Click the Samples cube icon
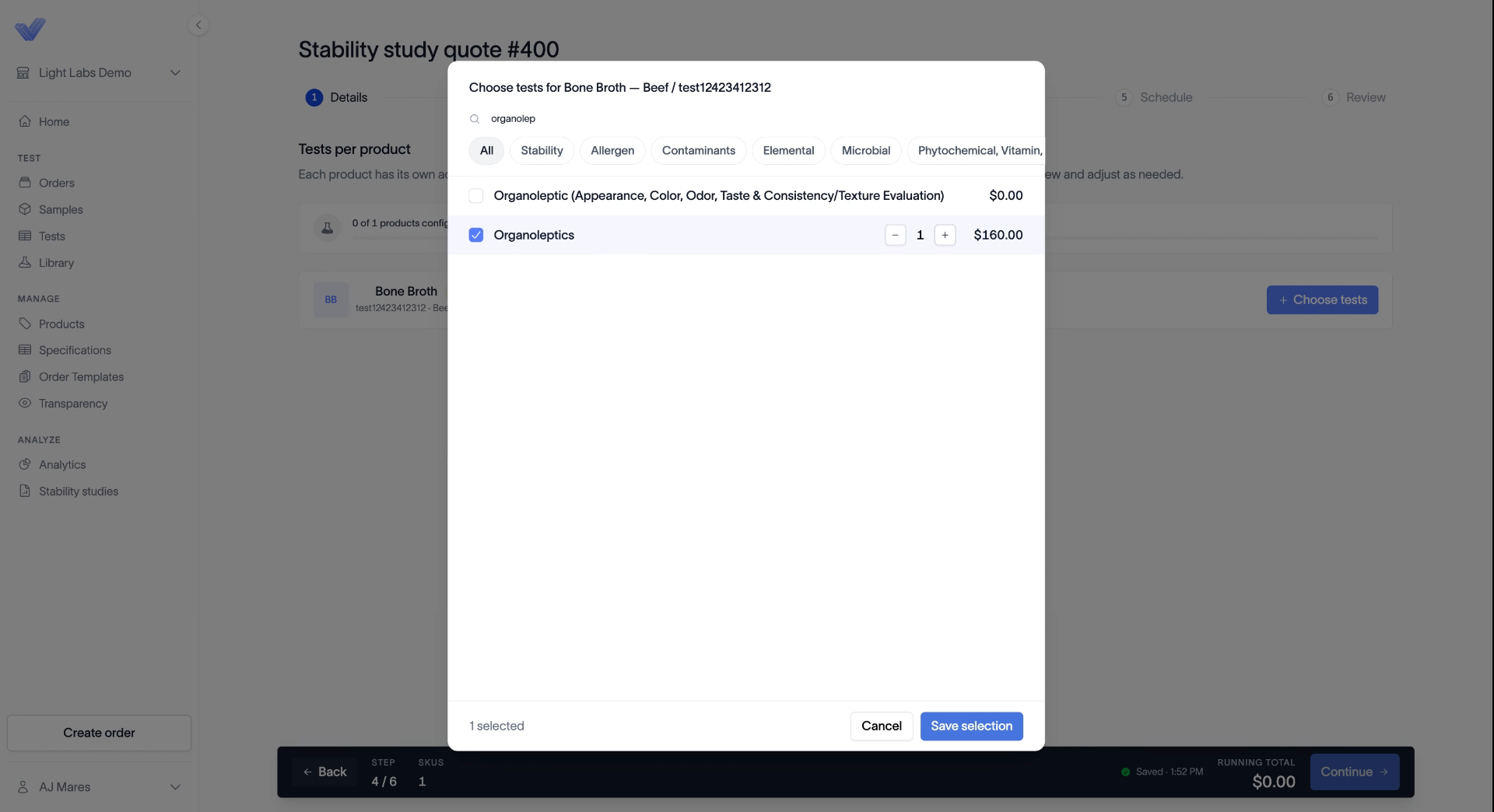 (x=25, y=209)
